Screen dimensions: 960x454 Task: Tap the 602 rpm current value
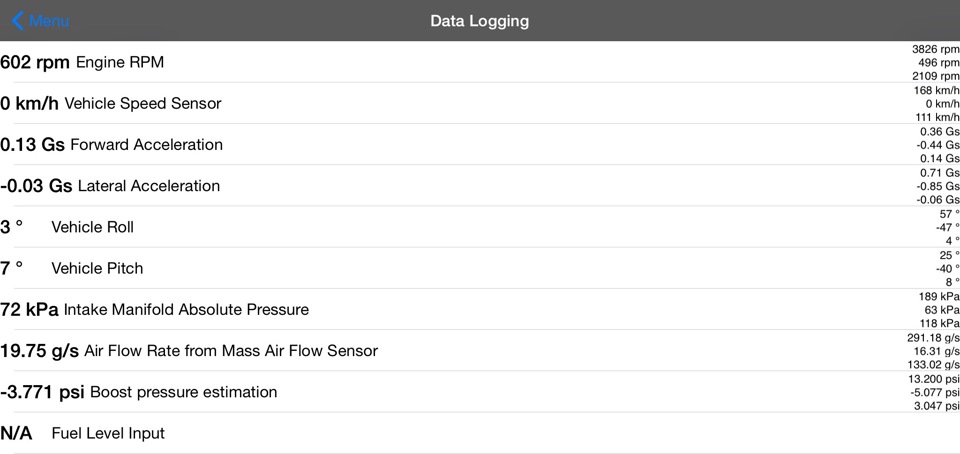(35, 62)
